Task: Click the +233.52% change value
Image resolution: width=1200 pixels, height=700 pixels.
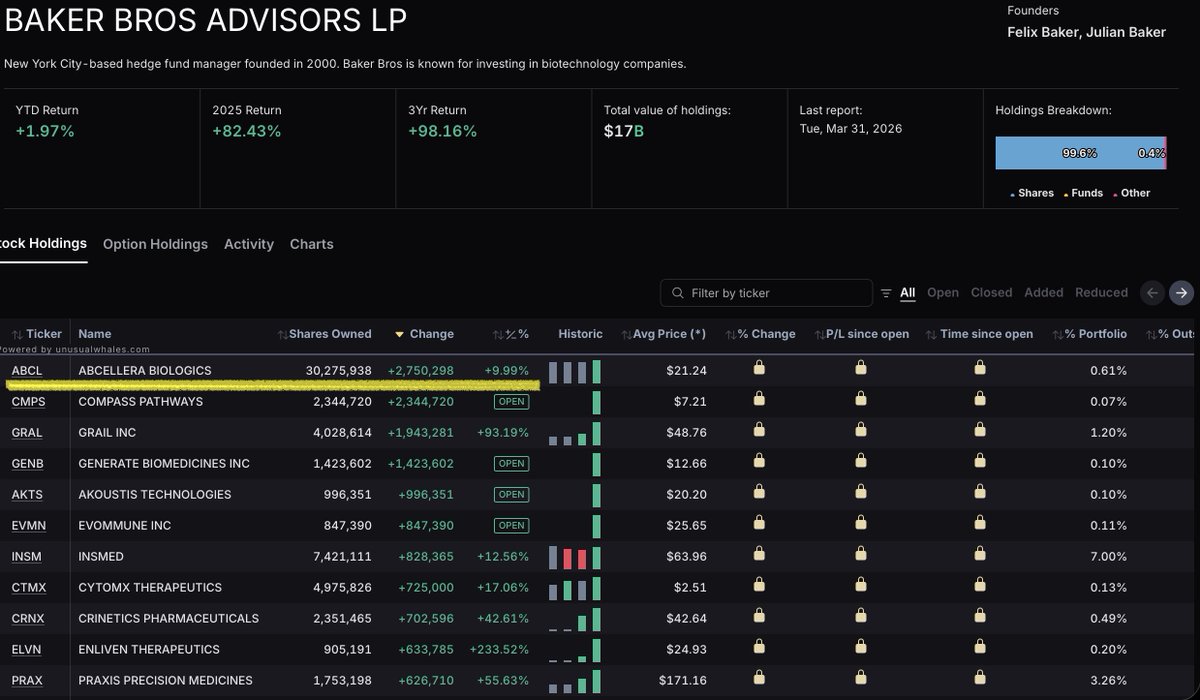Action: click(x=497, y=649)
